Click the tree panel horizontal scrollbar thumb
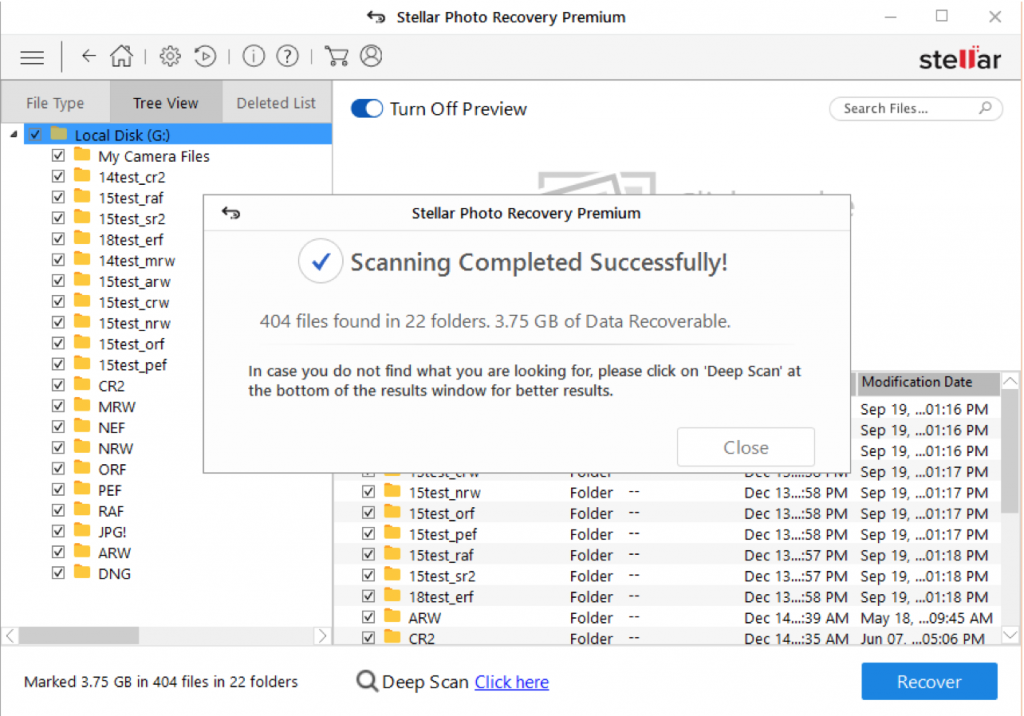 78,636
